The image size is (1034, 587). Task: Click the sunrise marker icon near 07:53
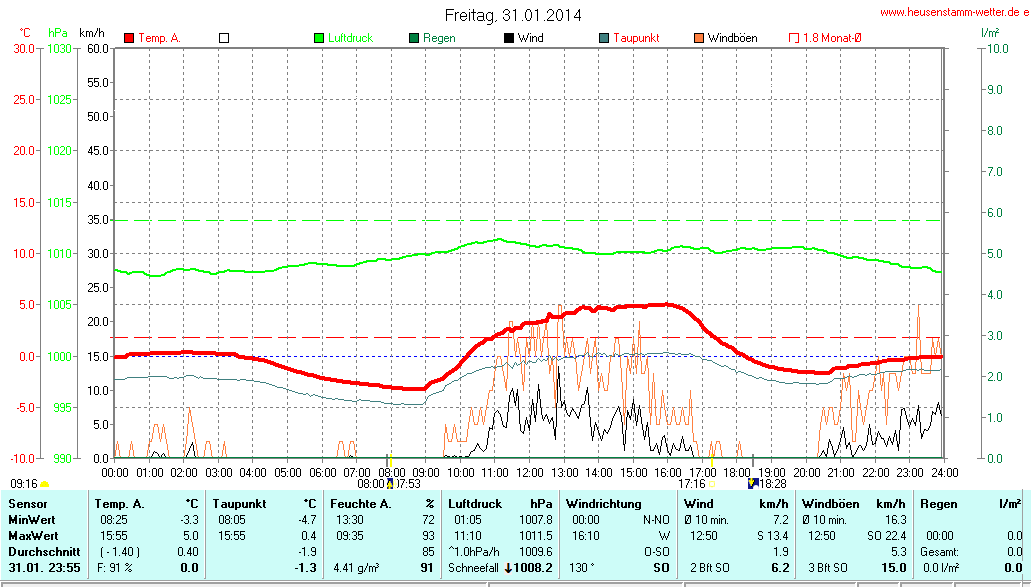click(x=390, y=483)
